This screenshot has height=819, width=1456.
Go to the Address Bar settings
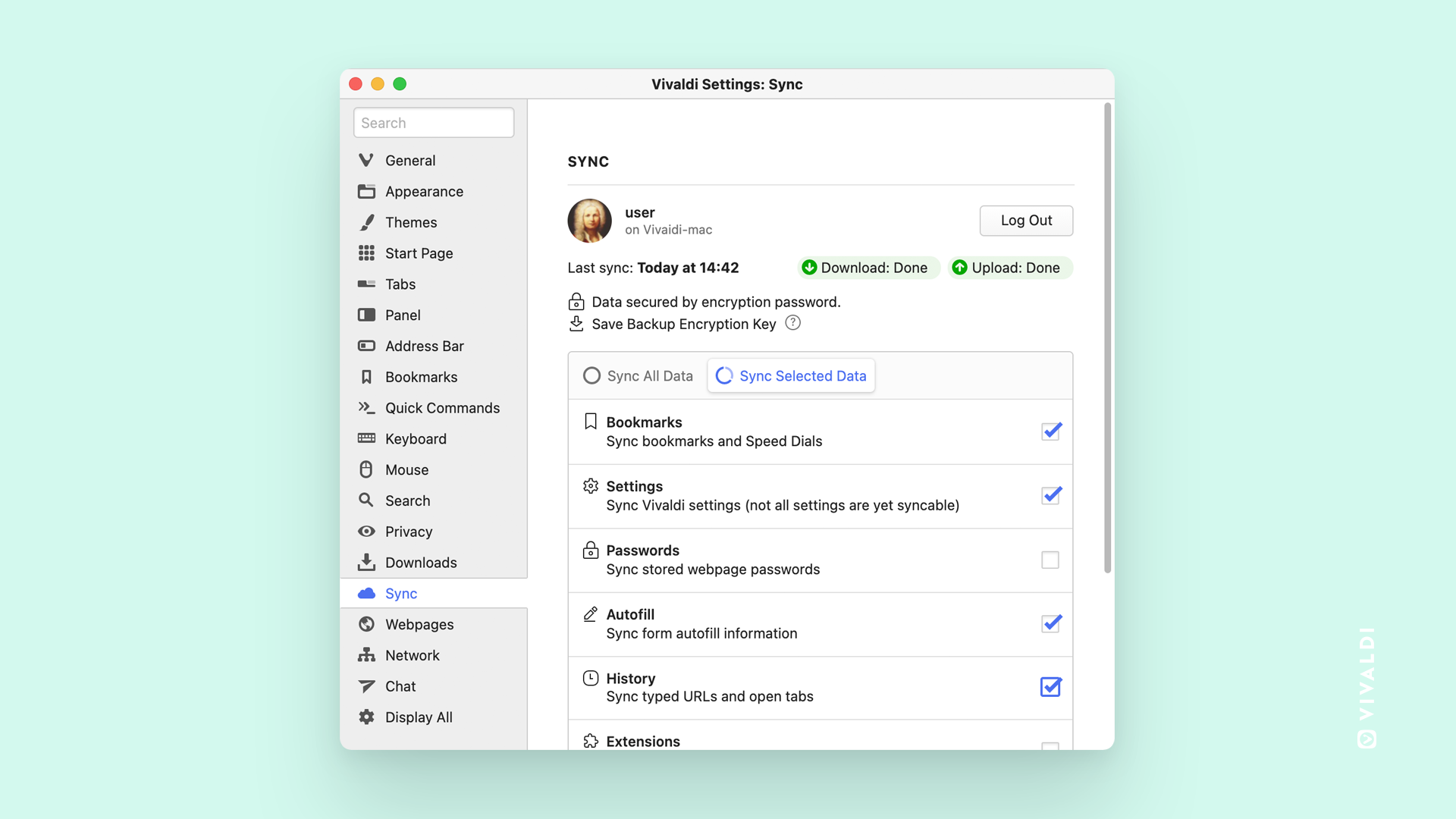coord(424,347)
